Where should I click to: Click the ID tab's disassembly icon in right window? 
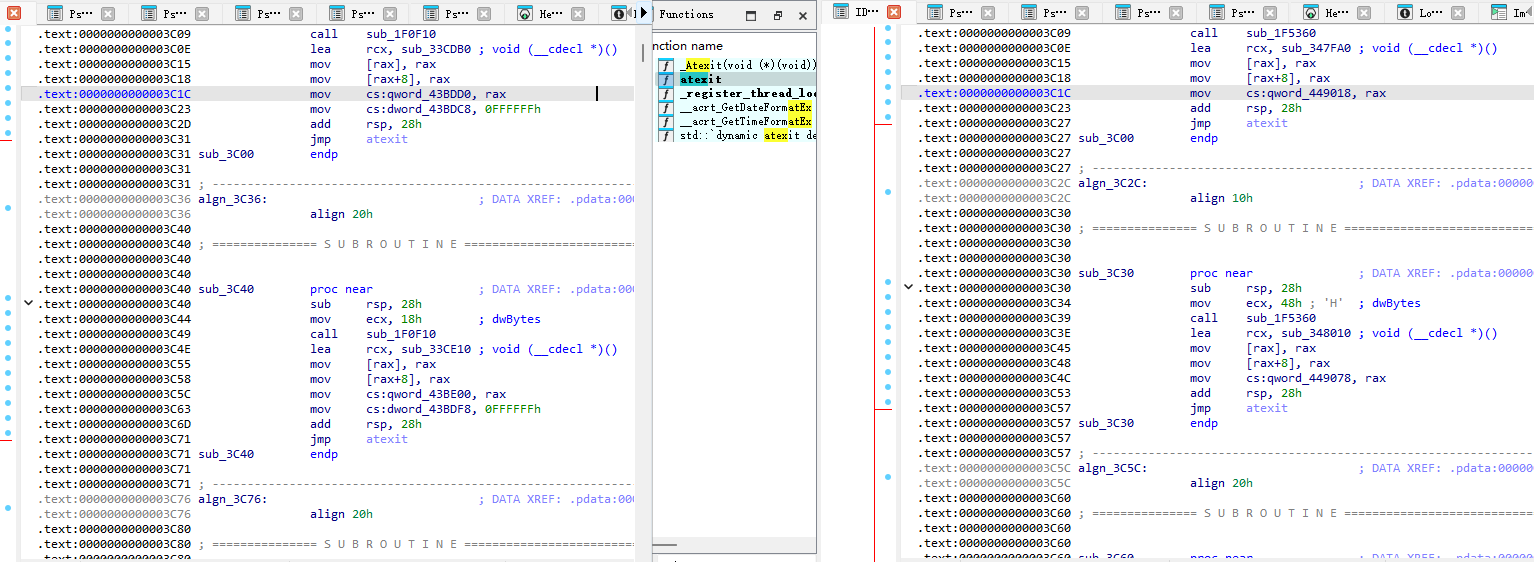tap(842, 13)
